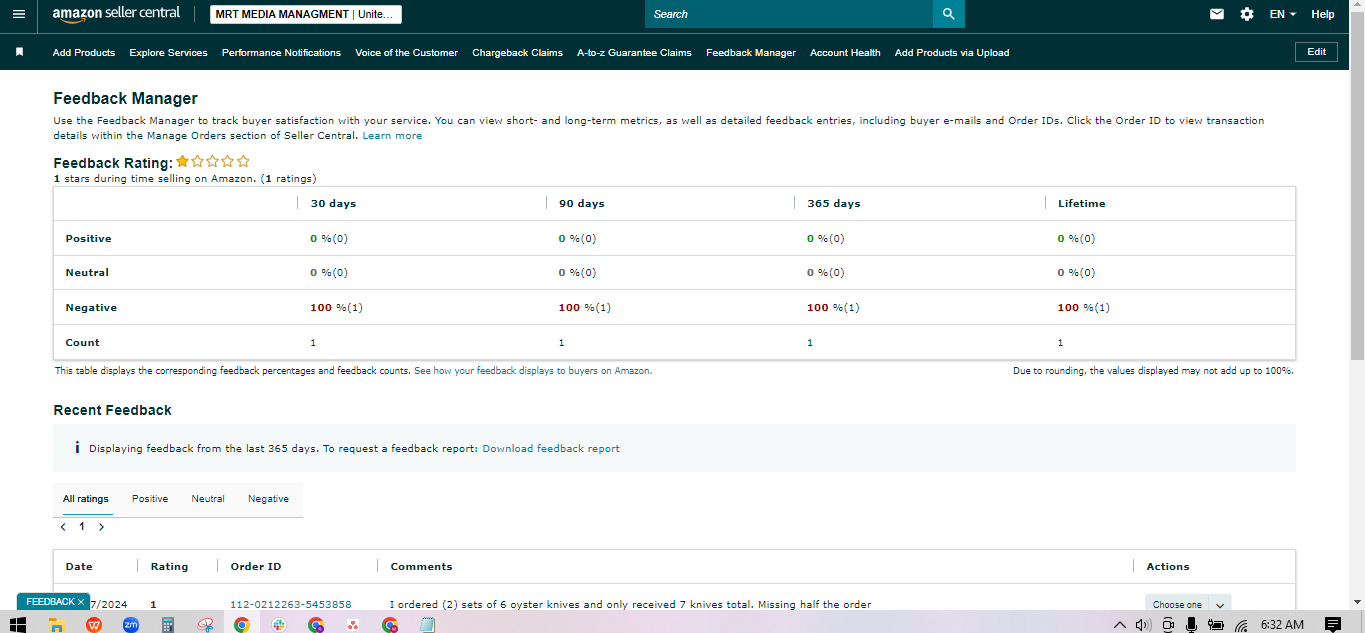This screenshot has height=633, width=1365.
Task: Click the Amazon Seller Central logo
Action: coord(116,14)
